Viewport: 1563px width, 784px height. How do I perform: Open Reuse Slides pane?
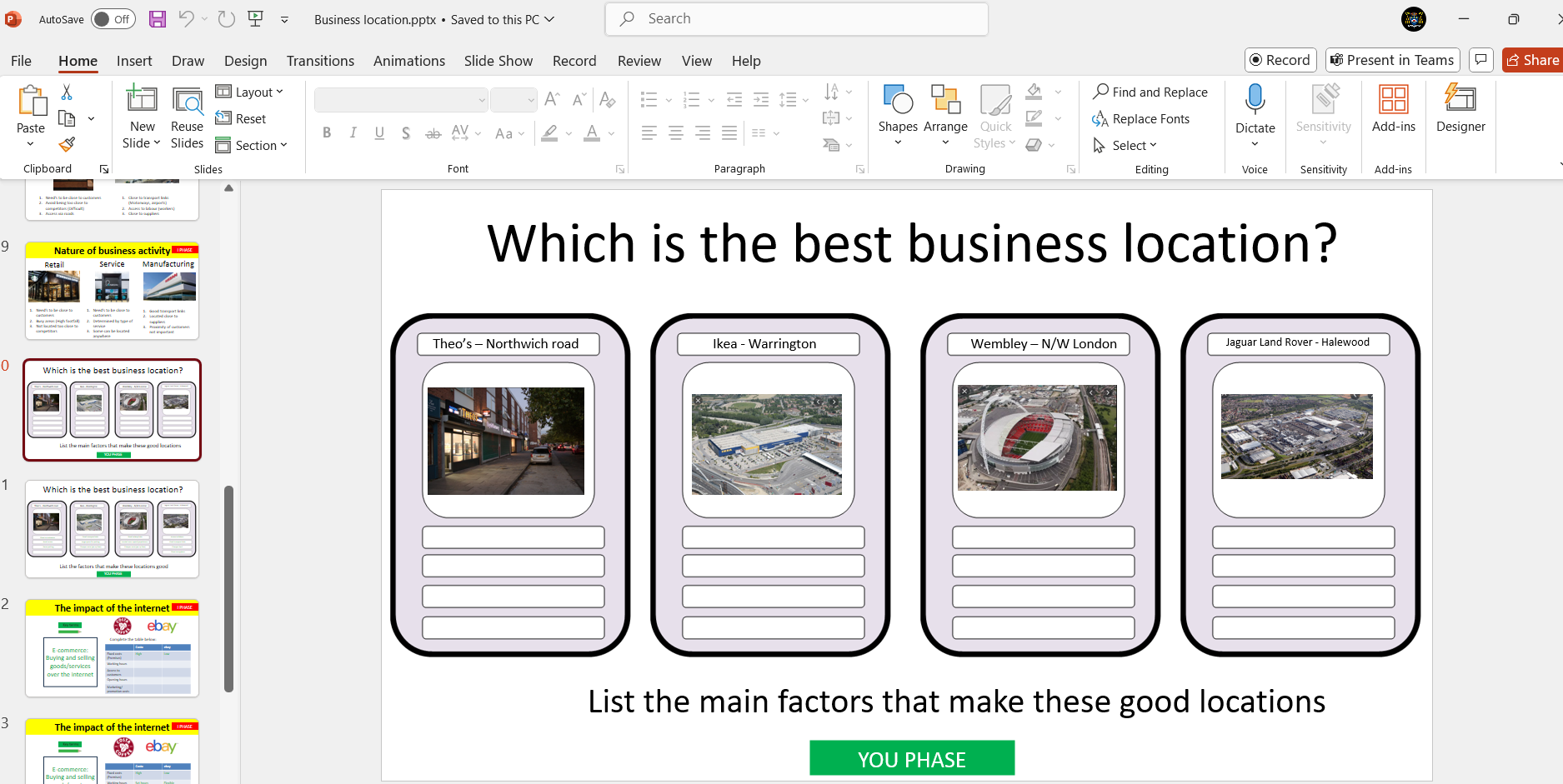187,117
